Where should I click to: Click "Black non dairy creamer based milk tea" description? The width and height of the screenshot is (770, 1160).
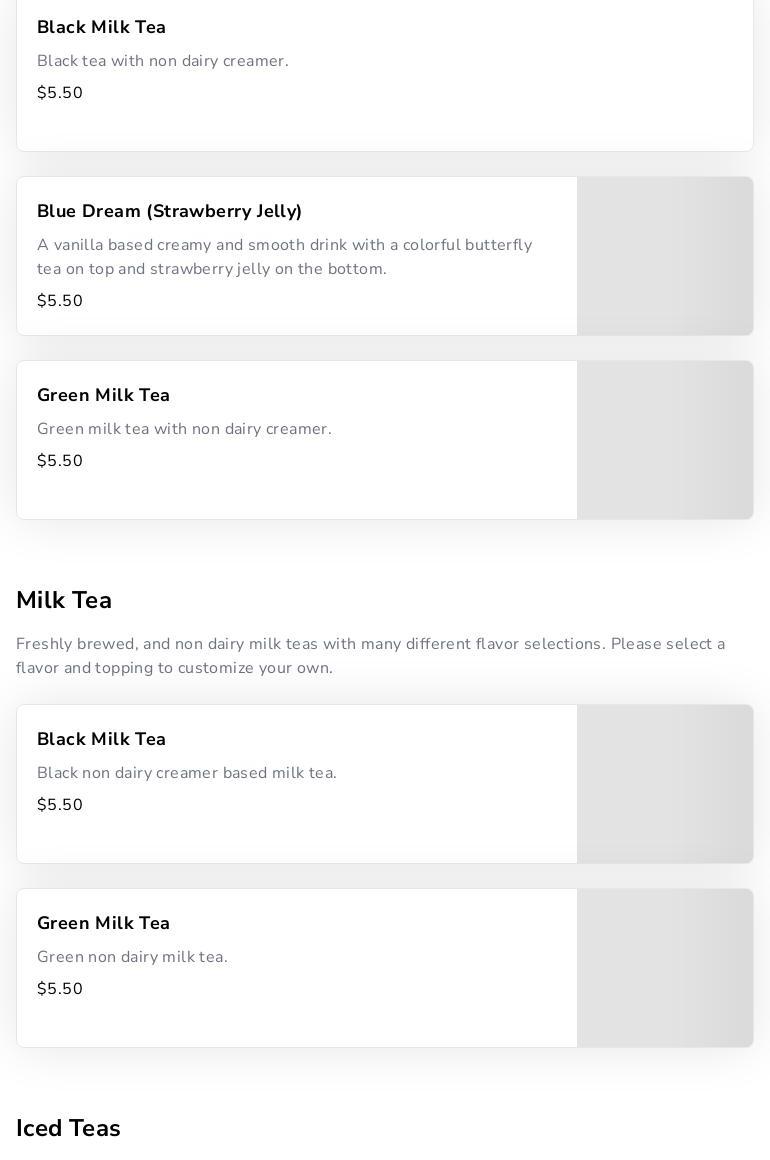187,773
